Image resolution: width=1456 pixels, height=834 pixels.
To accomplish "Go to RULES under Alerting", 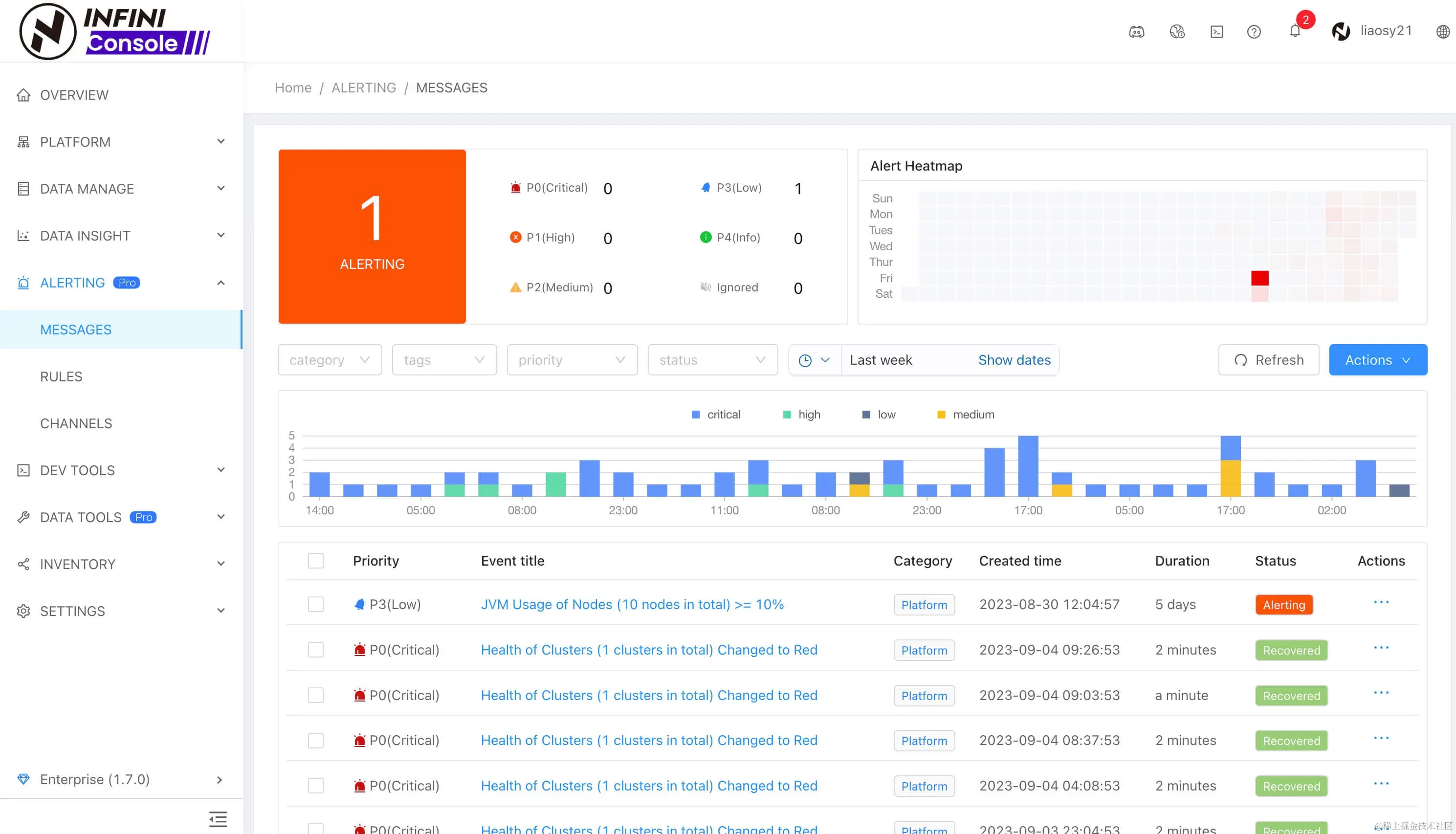I will click(x=61, y=376).
